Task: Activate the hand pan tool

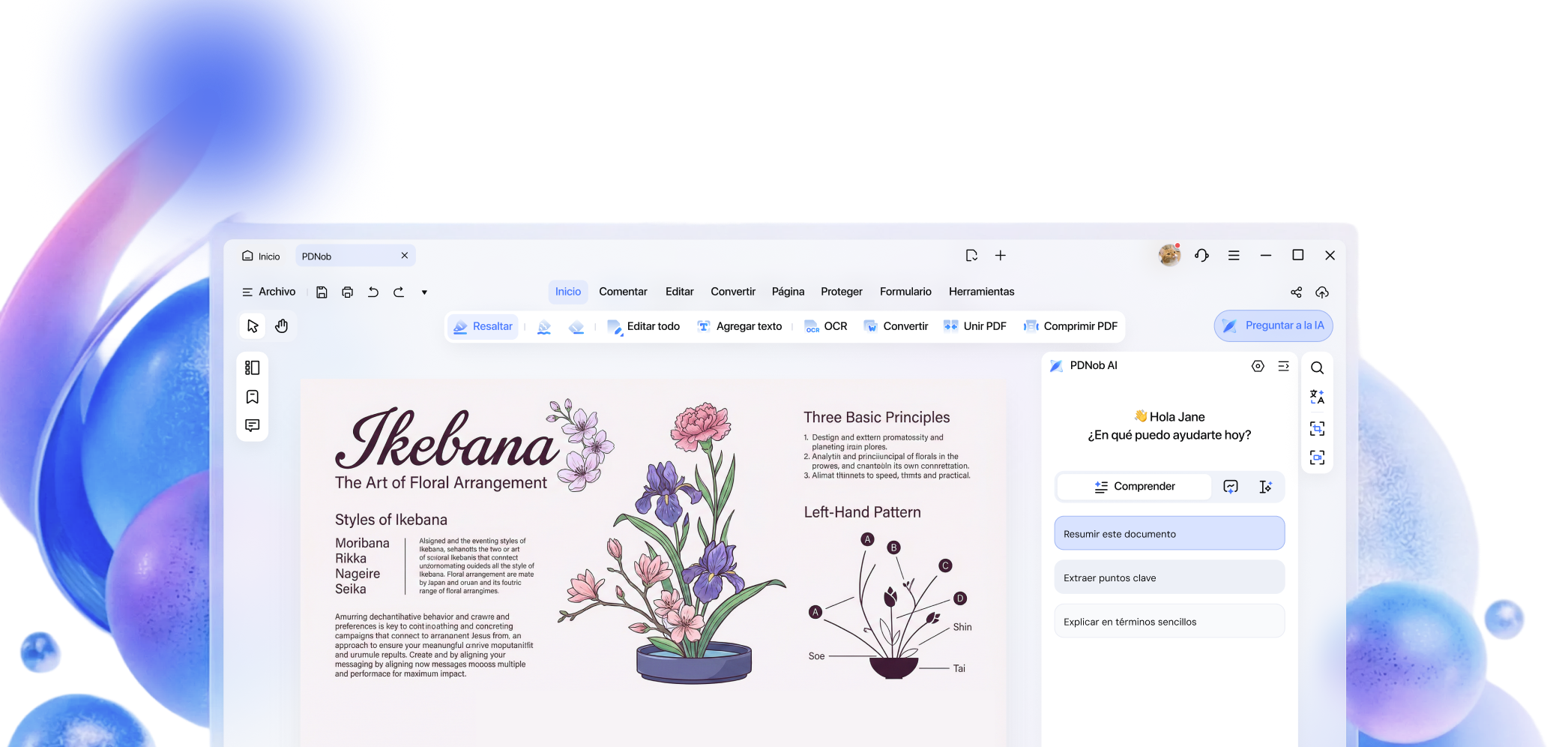Action: click(282, 326)
